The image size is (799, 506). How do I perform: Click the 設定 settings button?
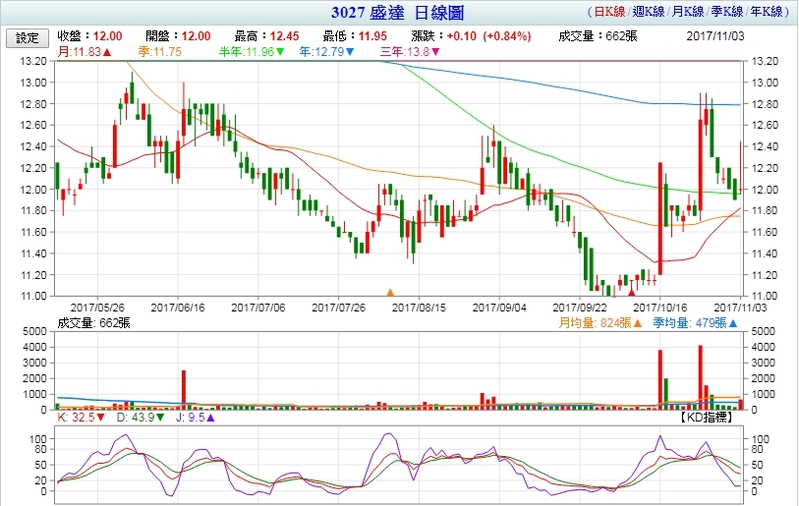27,37
